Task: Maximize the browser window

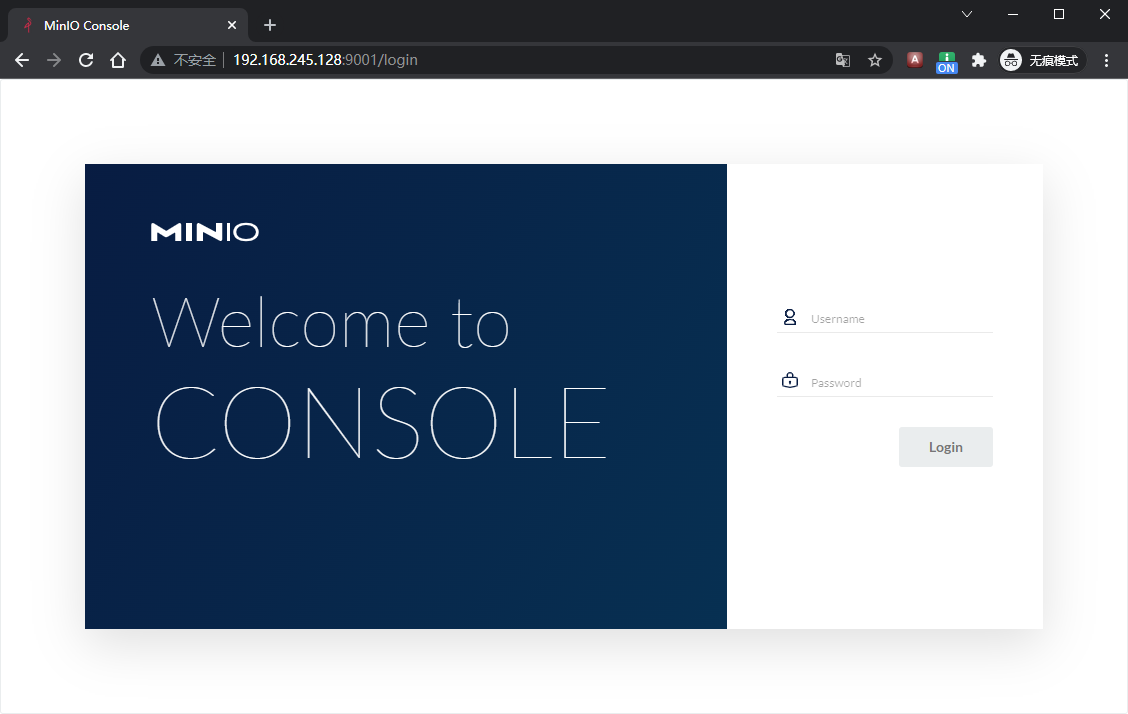Action: [x=1059, y=14]
